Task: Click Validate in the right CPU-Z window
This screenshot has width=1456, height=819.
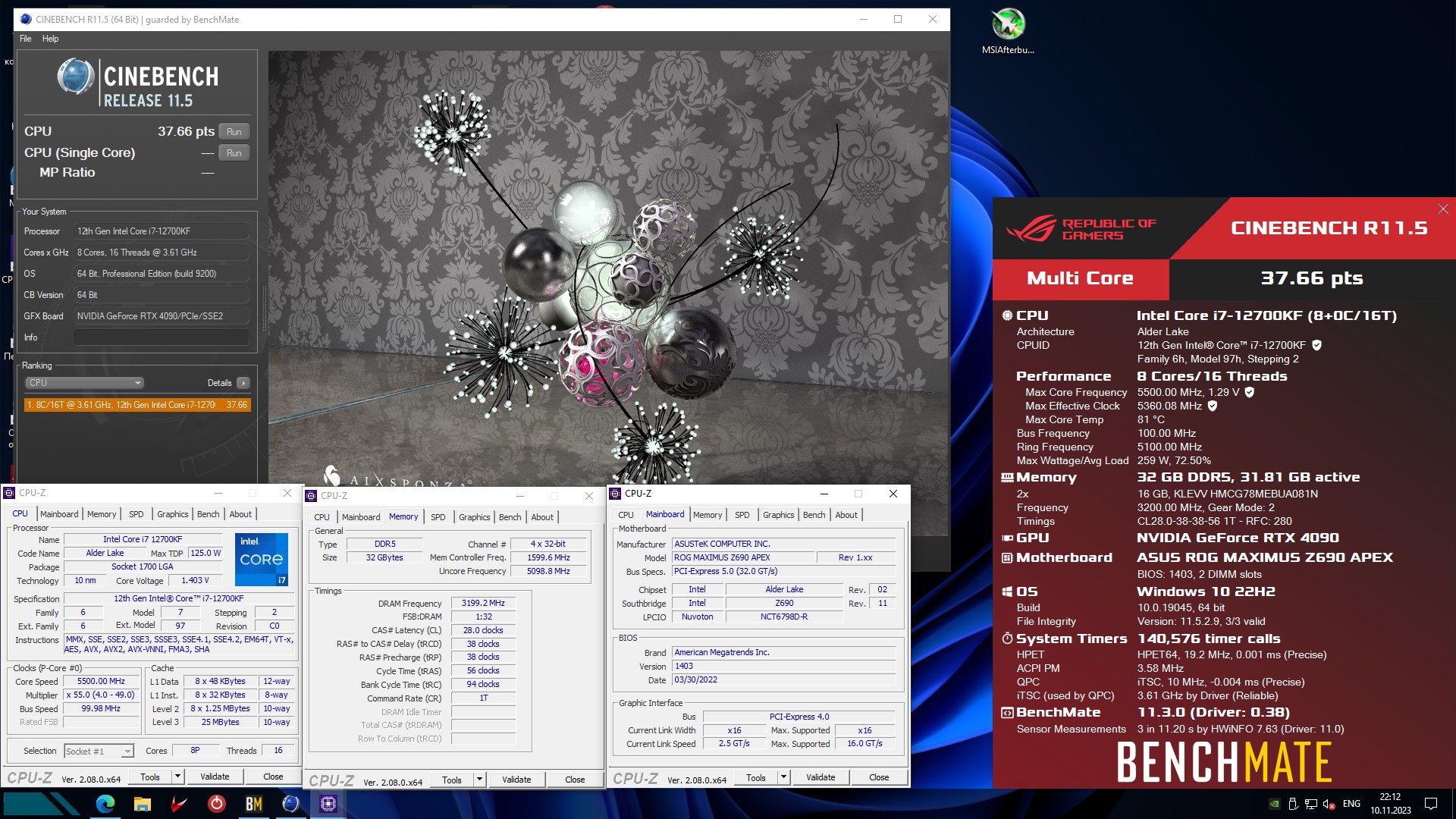Action: (821, 777)
